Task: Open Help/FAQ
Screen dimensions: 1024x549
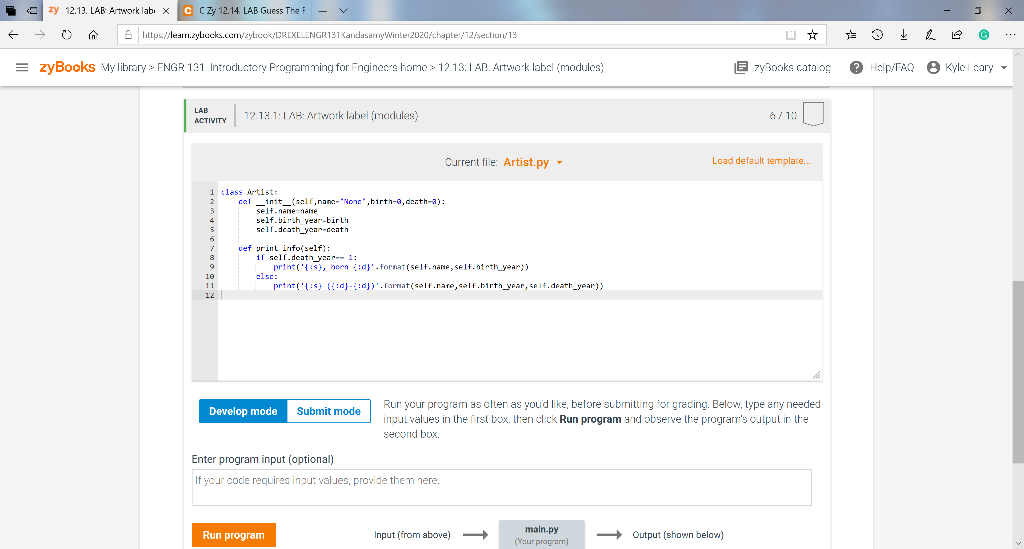Action: tap(882, 67)
